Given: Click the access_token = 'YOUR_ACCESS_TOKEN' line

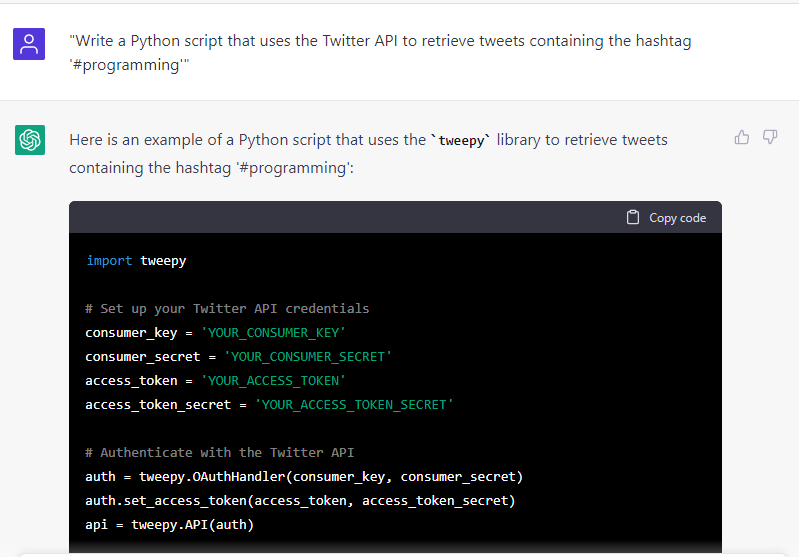Looking at the screenshot, I should point(216,381).
